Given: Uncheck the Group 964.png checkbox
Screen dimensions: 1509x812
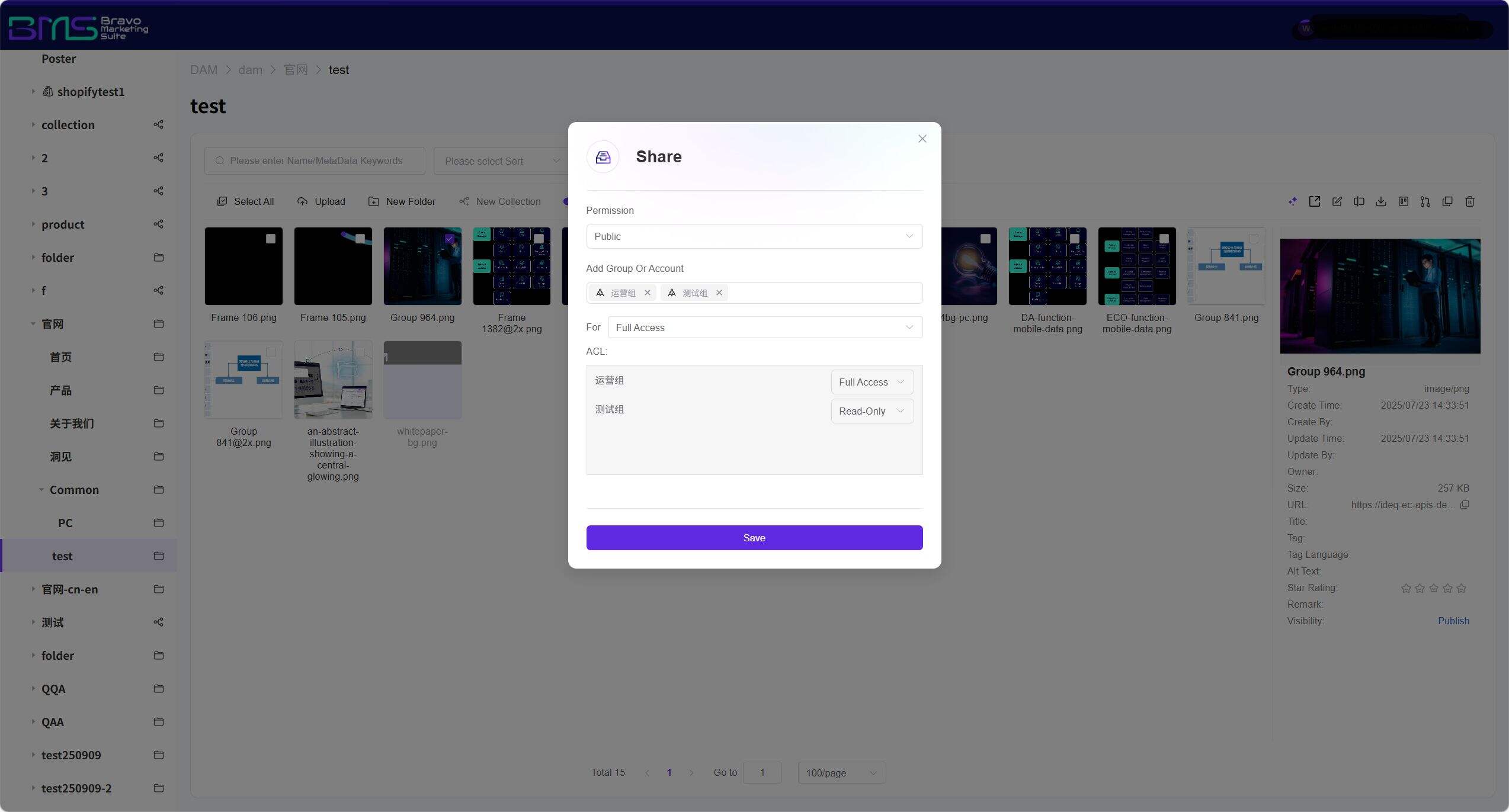Looking at the screenshot, I should pyautogui.click(x=449, y=239).
